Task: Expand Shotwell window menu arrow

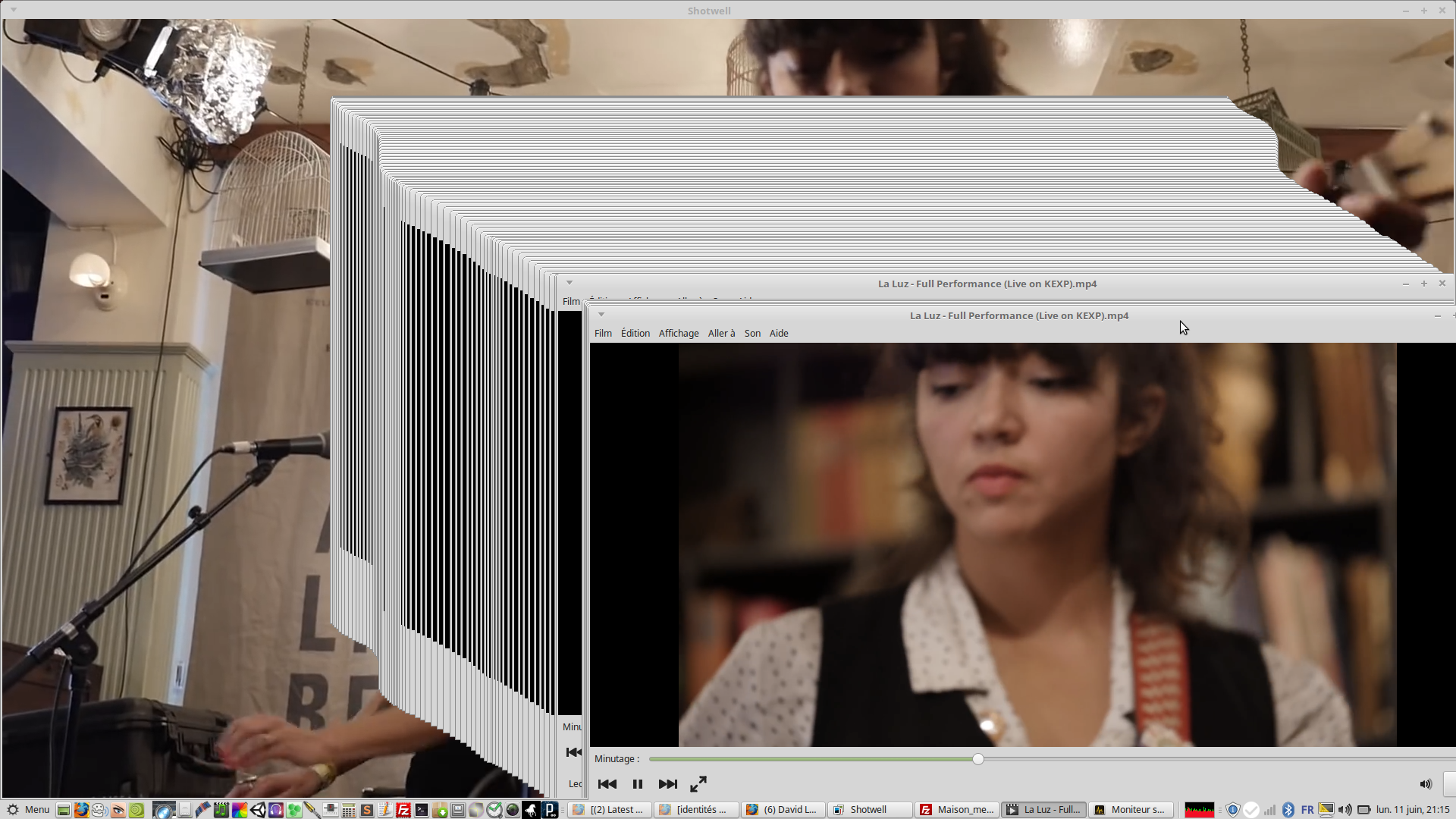Action: [x=14, y=10]
